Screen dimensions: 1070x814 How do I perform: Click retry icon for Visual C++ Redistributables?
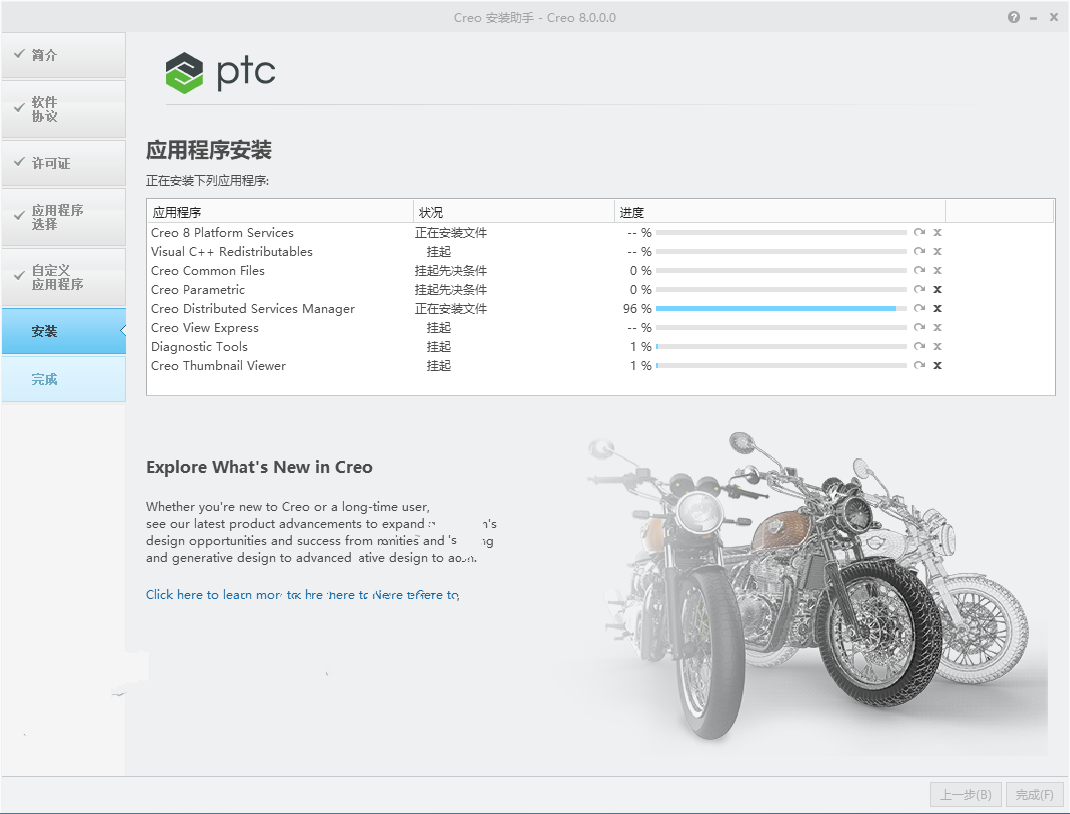919,252
